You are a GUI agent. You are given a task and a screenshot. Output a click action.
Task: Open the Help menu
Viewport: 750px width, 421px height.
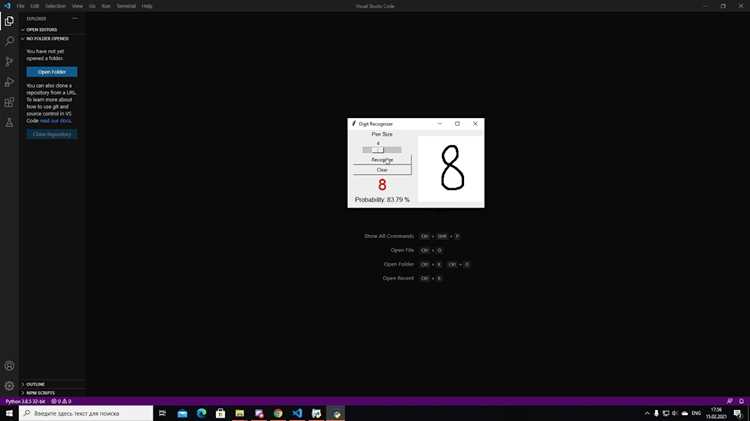(147, 6)
